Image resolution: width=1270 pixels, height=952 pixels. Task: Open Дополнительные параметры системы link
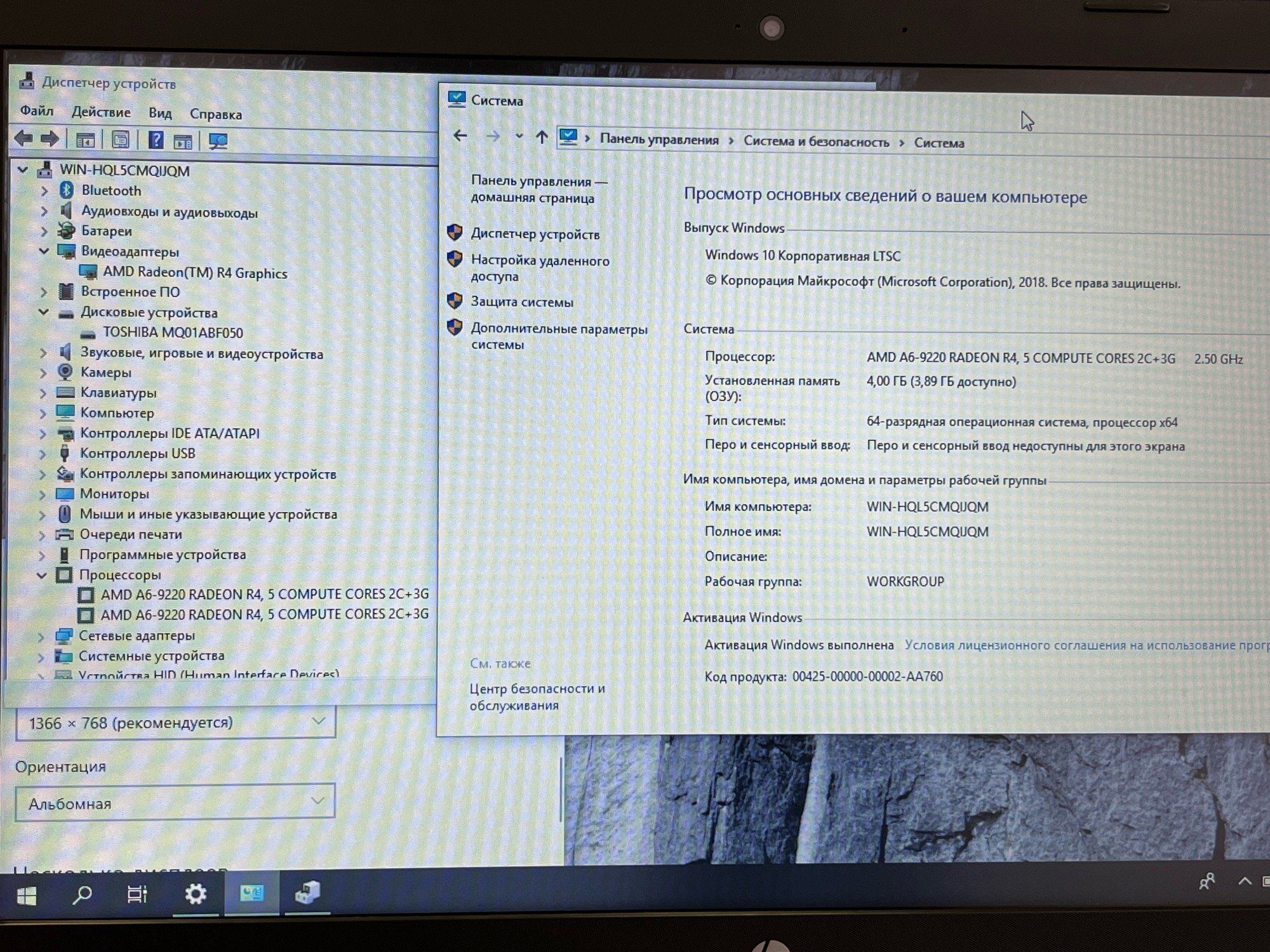click(x=559, y=336)
